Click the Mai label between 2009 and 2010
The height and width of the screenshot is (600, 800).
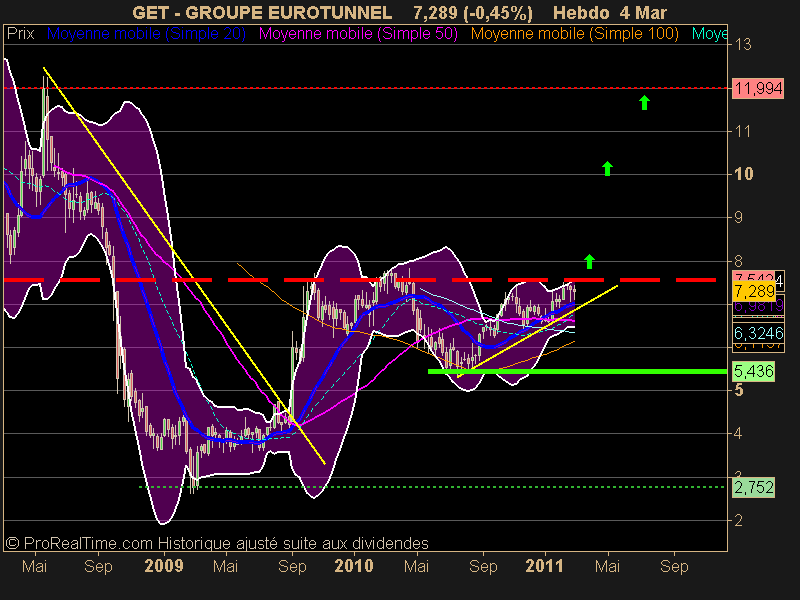click(x=226, y=566)
